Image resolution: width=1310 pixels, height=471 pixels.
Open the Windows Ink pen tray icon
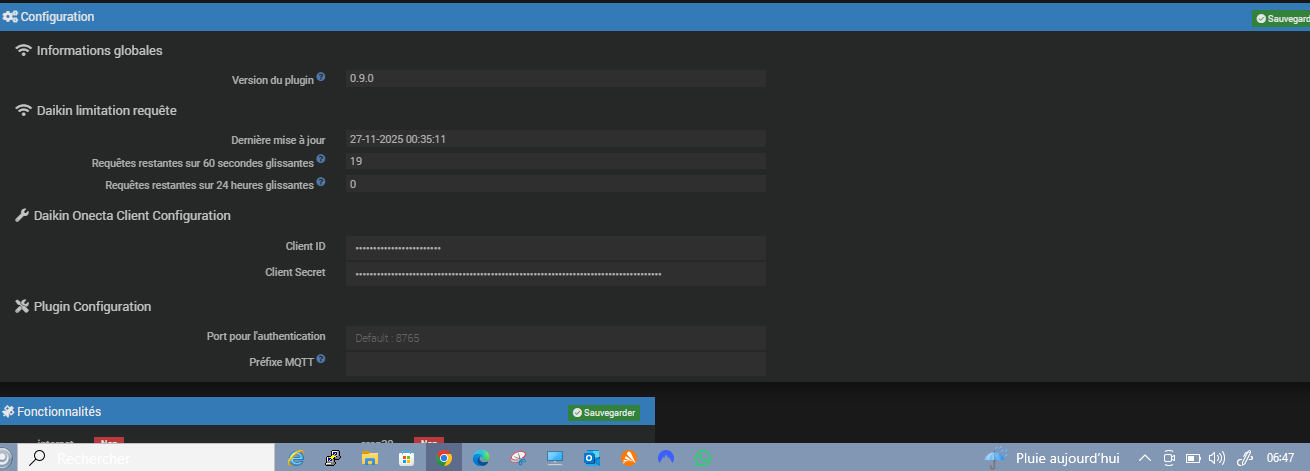[x=1245, y=458]
